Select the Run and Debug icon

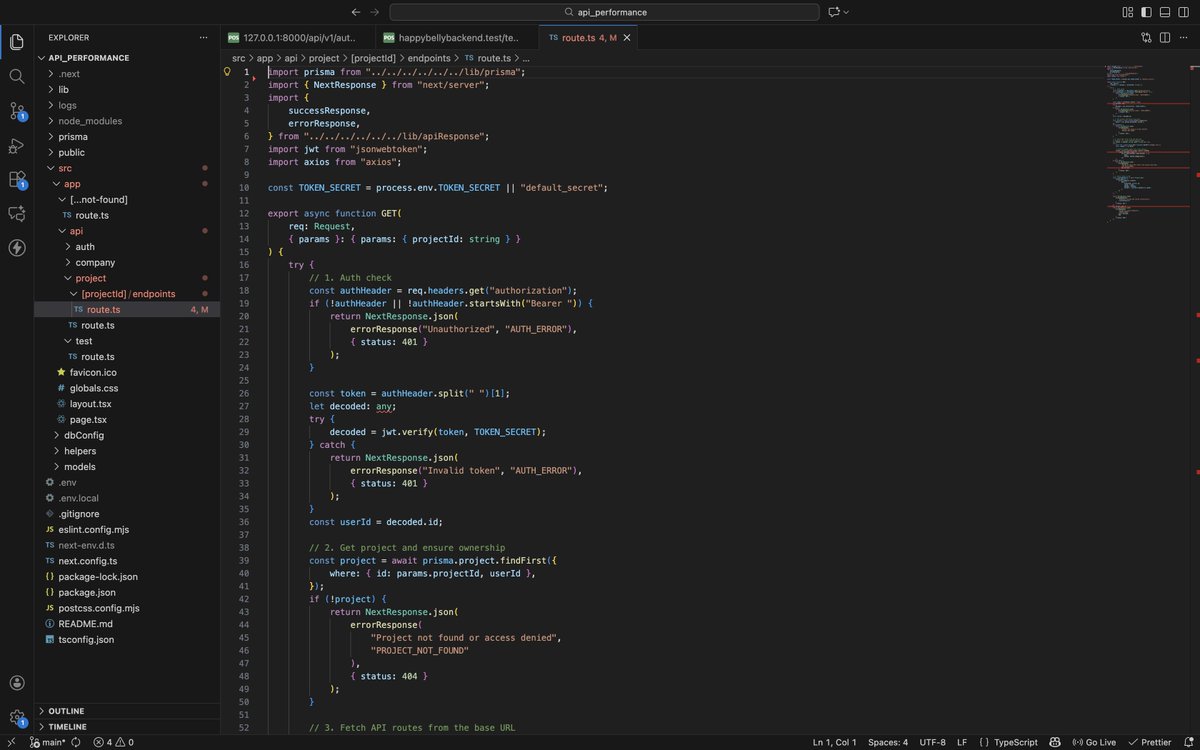[x=16, y=146]
